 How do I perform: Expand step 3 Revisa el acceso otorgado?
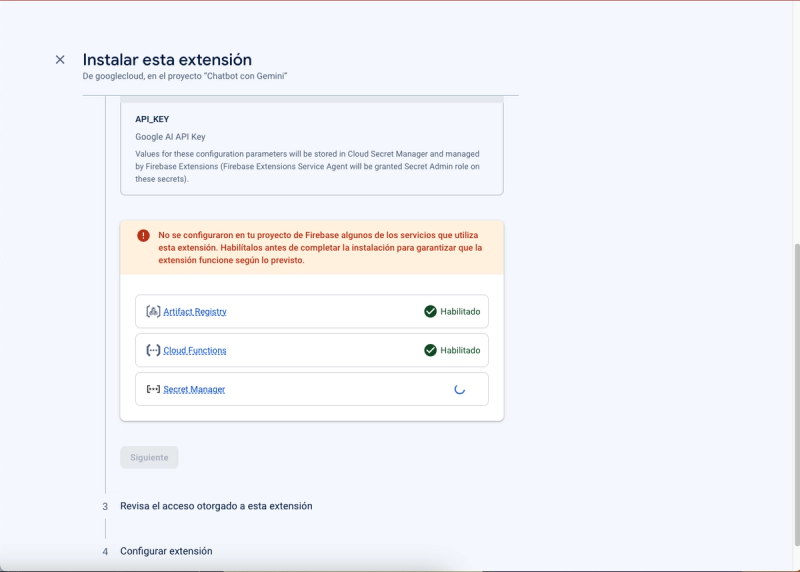pyautogui.click(x=216, y=506)
